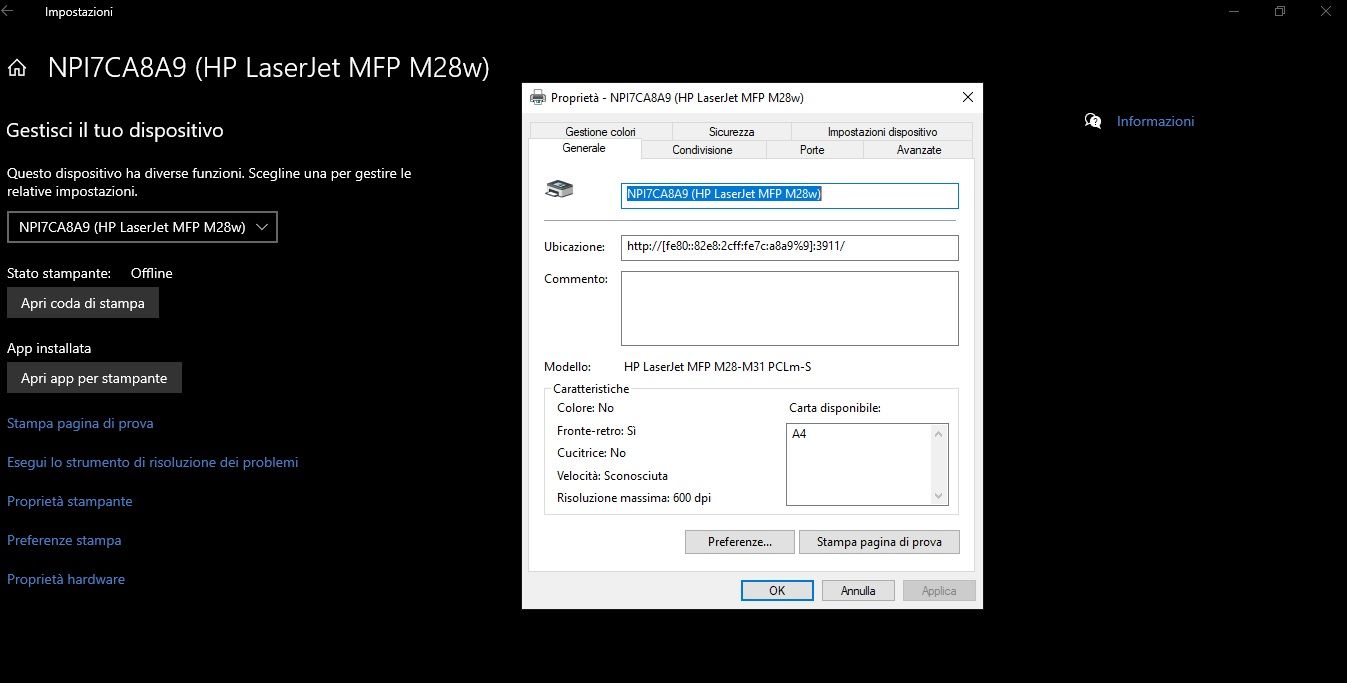Click the Preferenze... button in dialog
The width and height of the screenshot is (1347, 683).
click(x=740, y=542)
